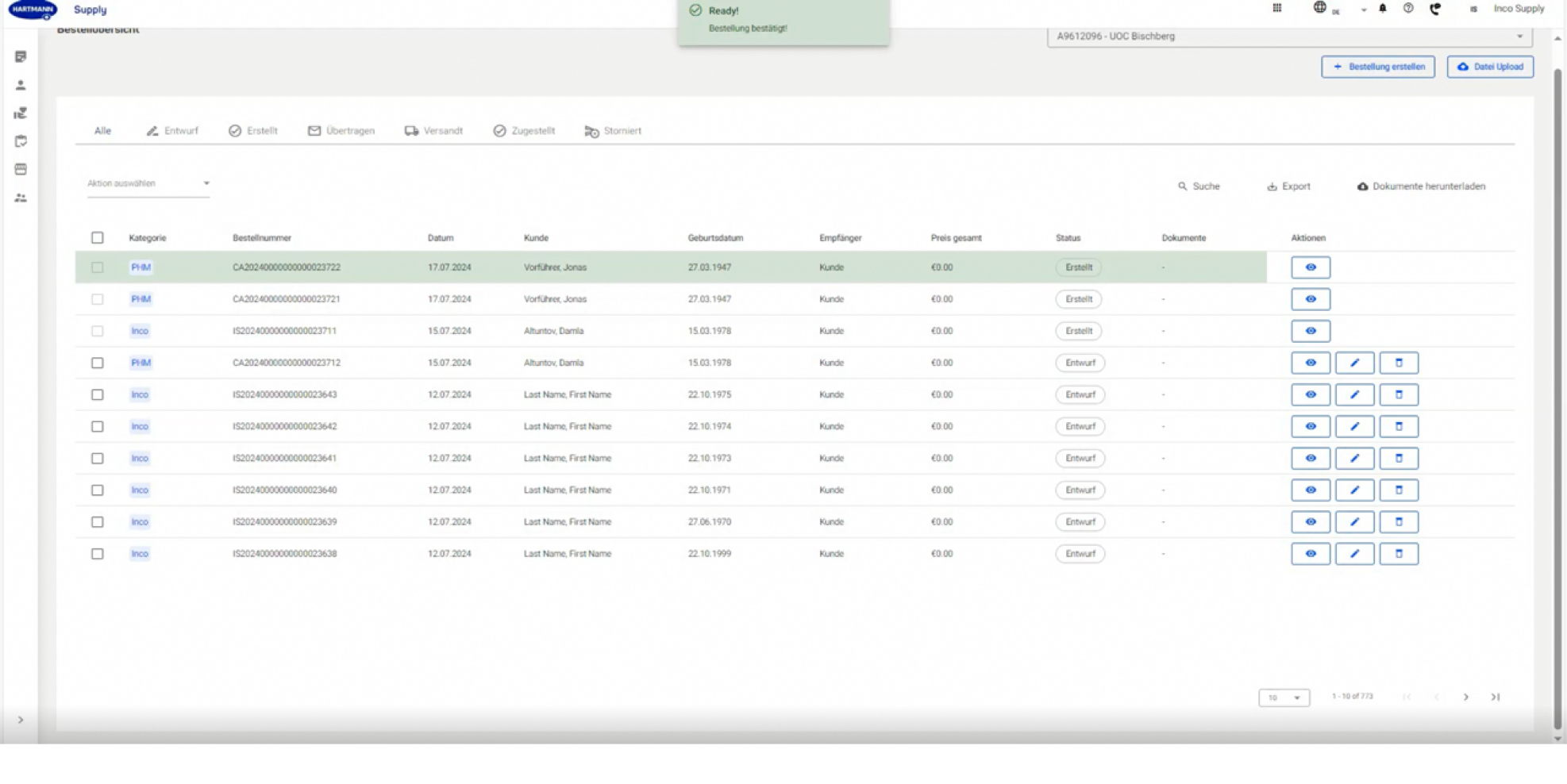The height and width of the screenshot is (784, 1567).
Task: Switch to the Erstellt tab
Action: click(x=253, y=131)
